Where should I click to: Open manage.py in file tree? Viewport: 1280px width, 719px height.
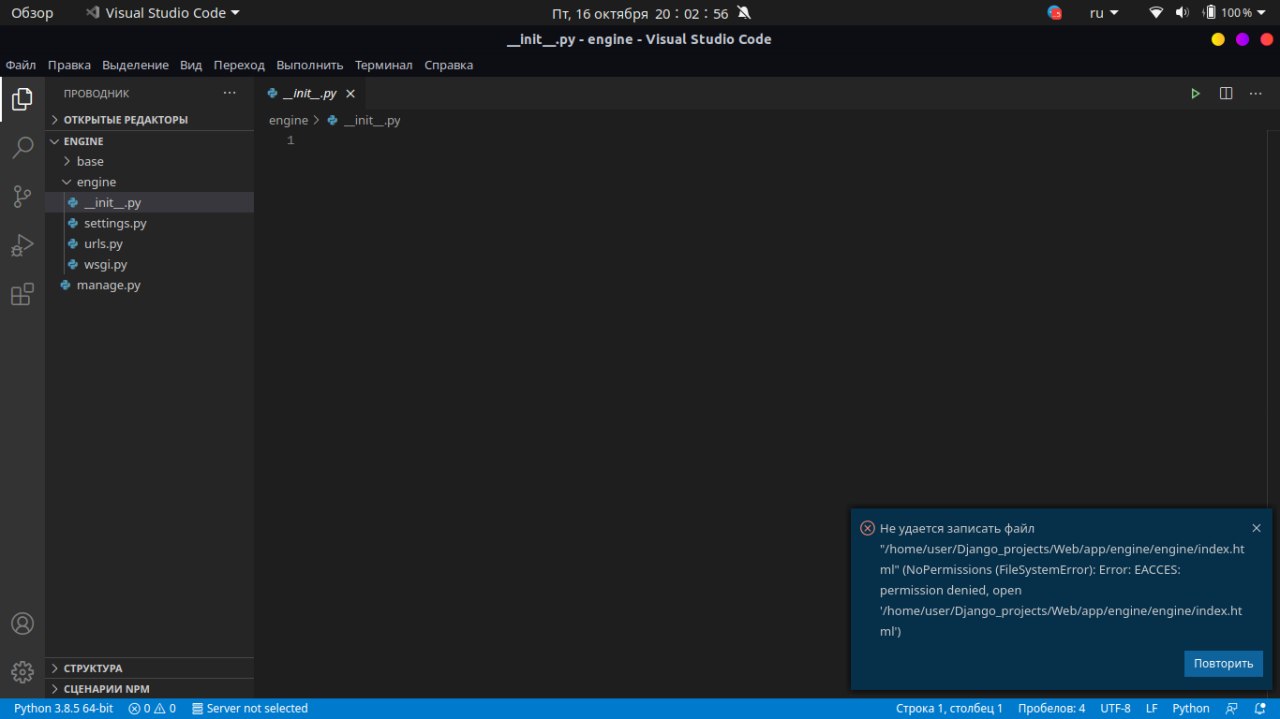pos(150,285)
